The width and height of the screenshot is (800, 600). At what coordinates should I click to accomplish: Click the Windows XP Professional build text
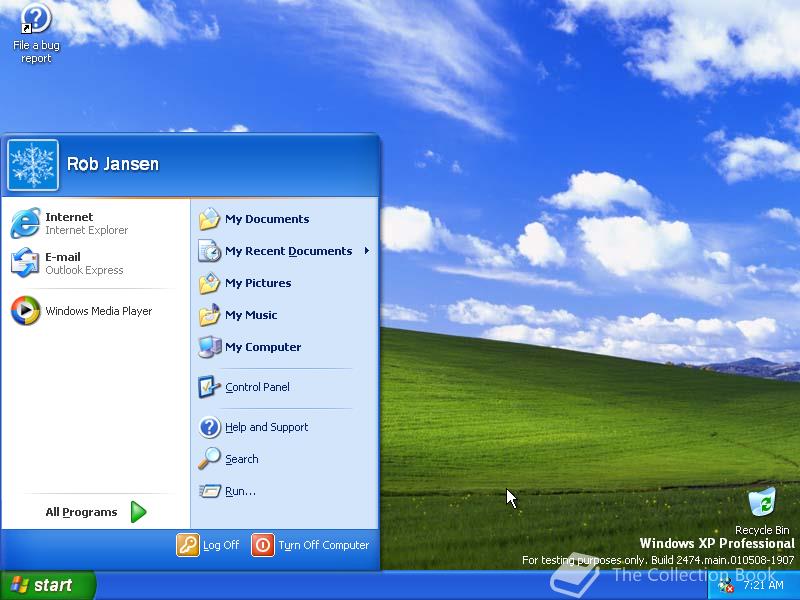point(658,560)
